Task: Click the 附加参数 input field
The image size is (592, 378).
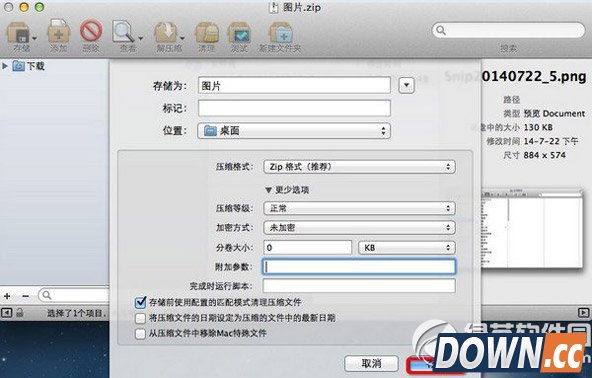Action: [359, 267]
